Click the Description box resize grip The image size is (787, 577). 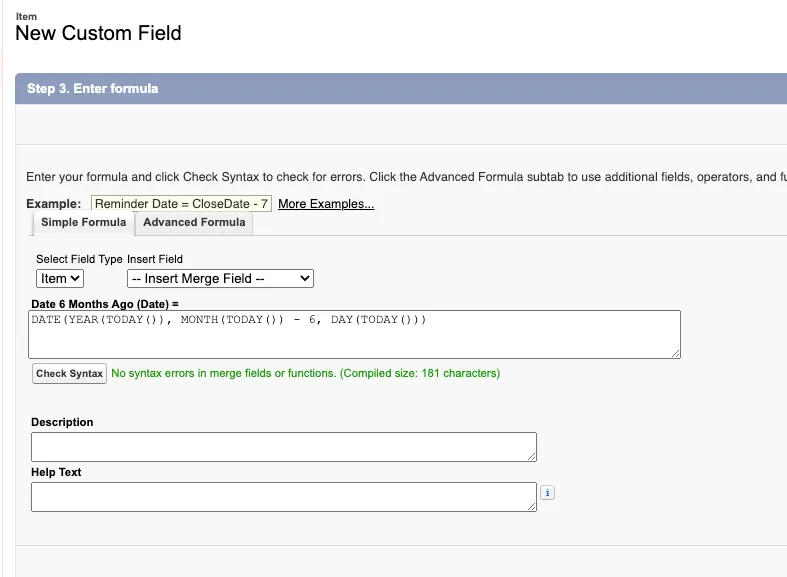click(x=532, y=457)
